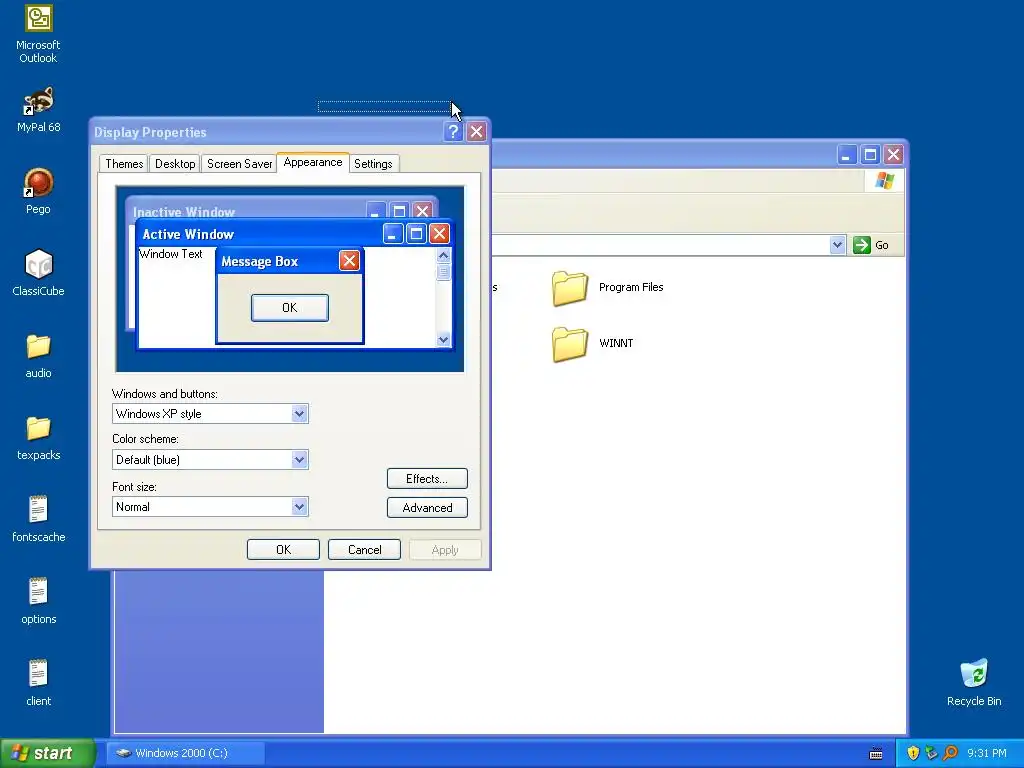Click the Message Box preview title
This screenshot has width=1024, height=768.
coord(260,262)
